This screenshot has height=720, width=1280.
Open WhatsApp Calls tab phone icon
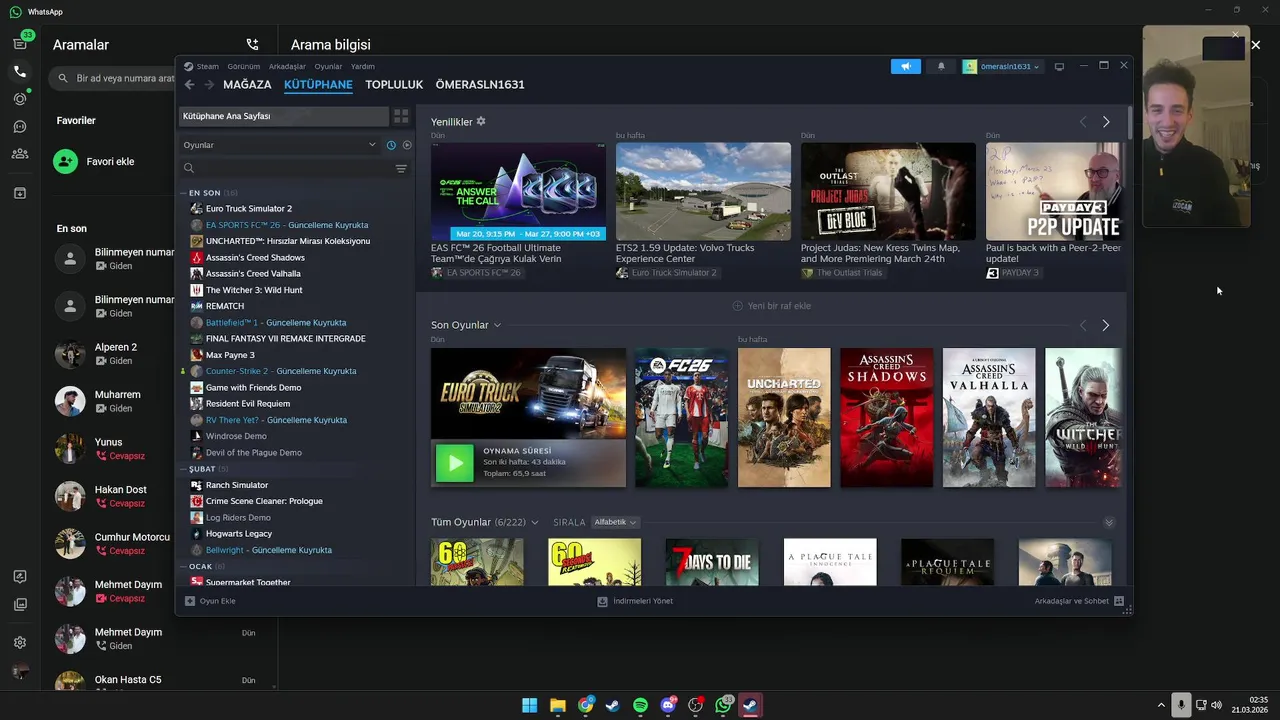click(x=20, y=72)
